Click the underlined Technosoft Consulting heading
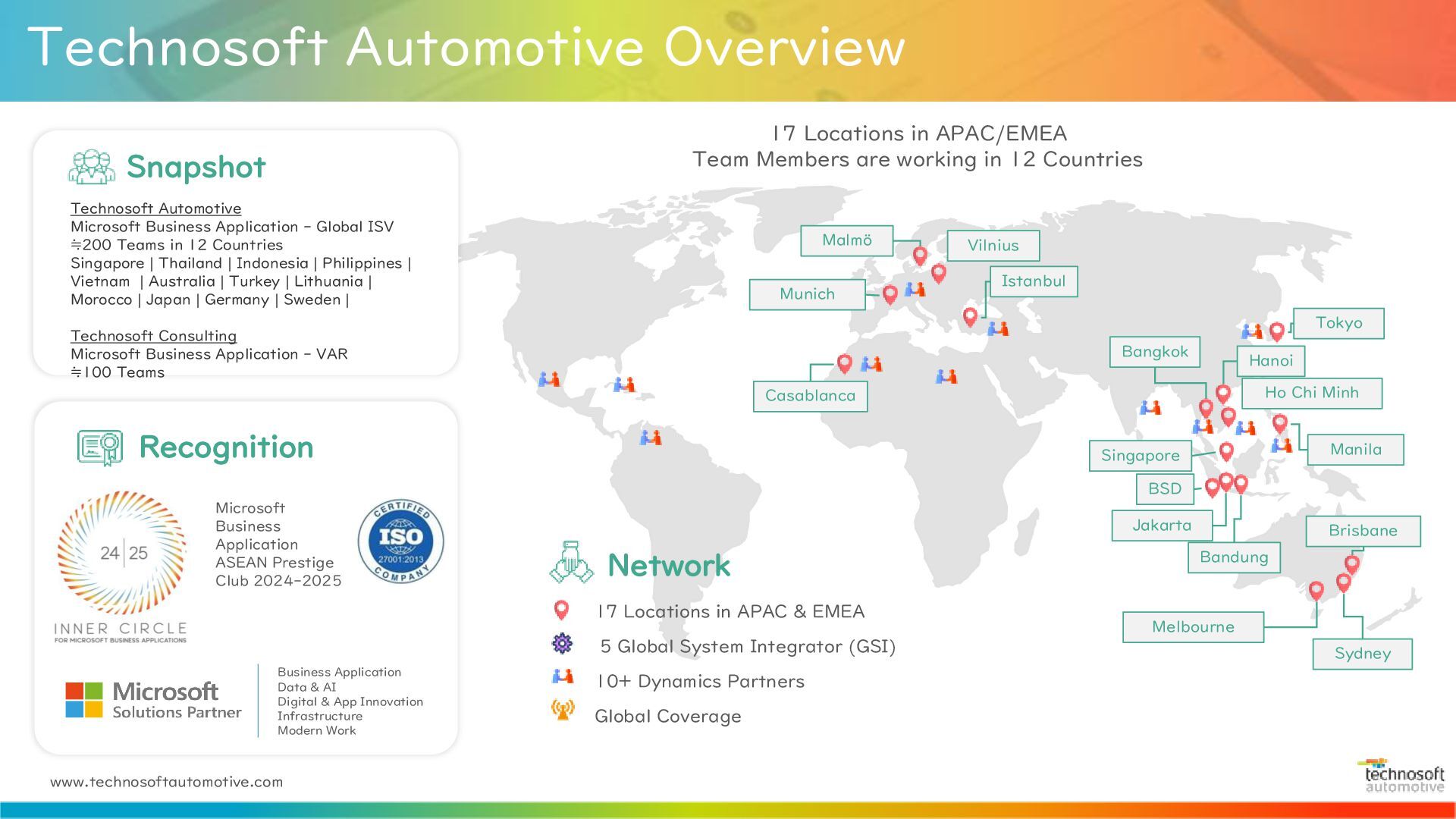1456x819 pixels. coord(153,336)
